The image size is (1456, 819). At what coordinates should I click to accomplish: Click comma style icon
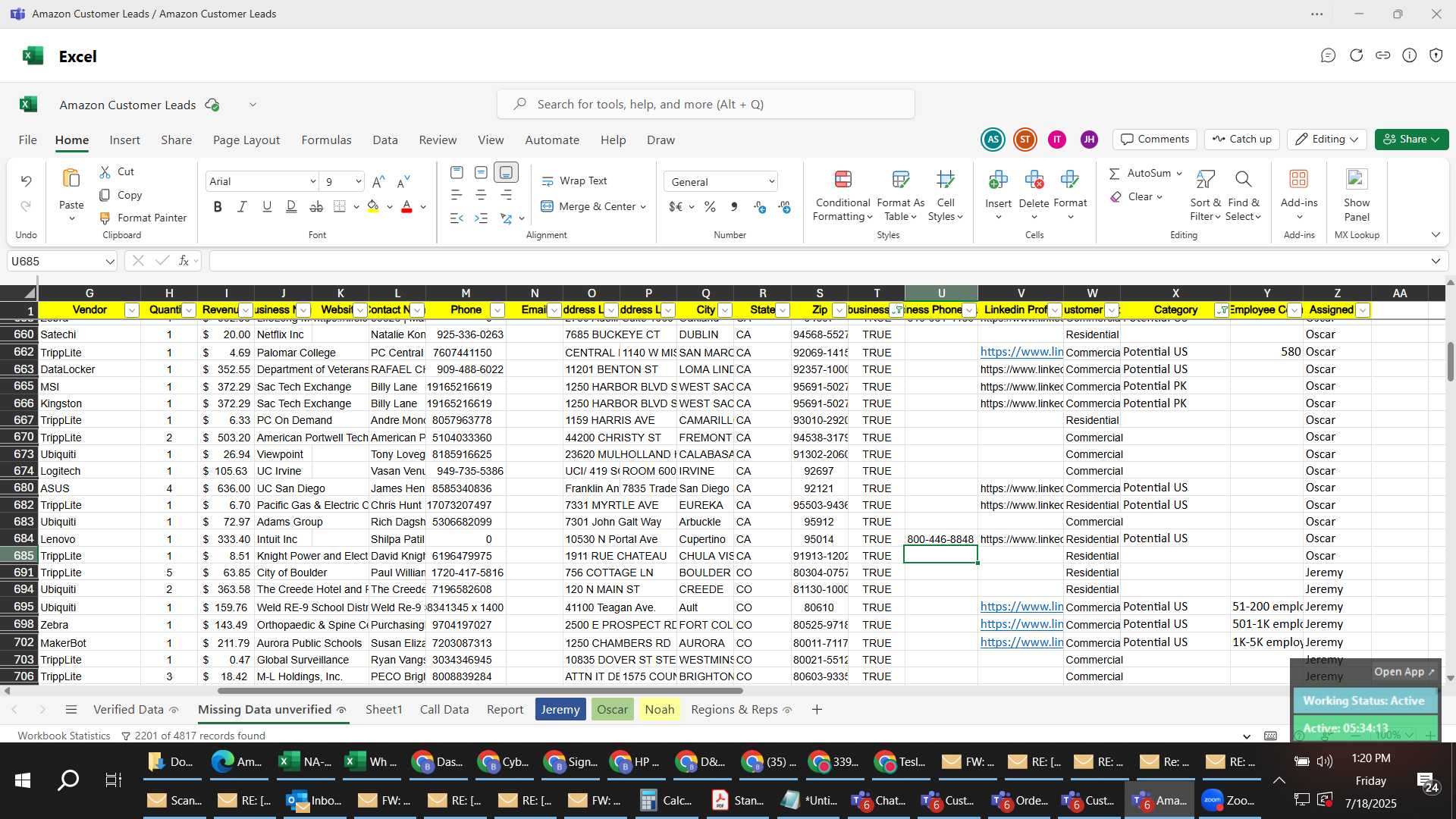click(x=733, y=206)
